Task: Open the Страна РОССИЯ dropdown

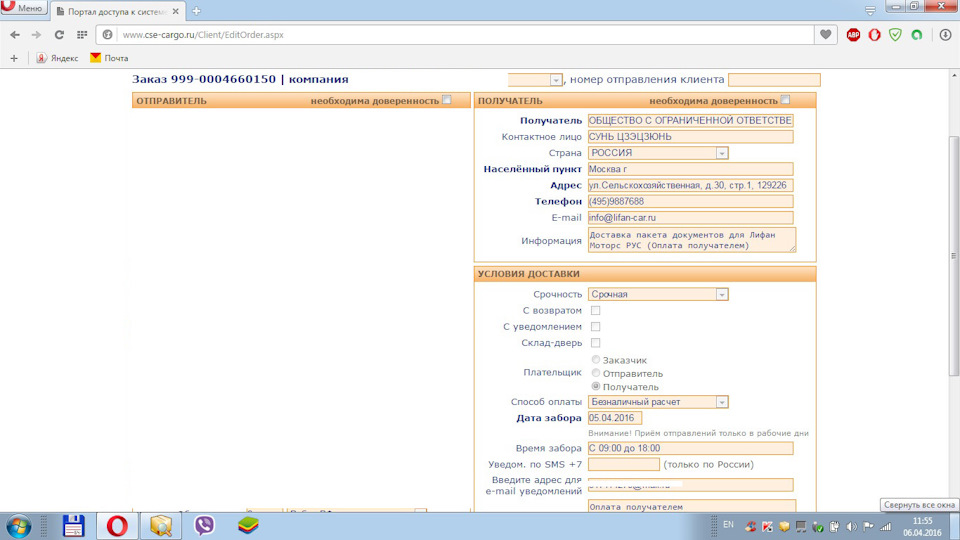Action: 658,153
